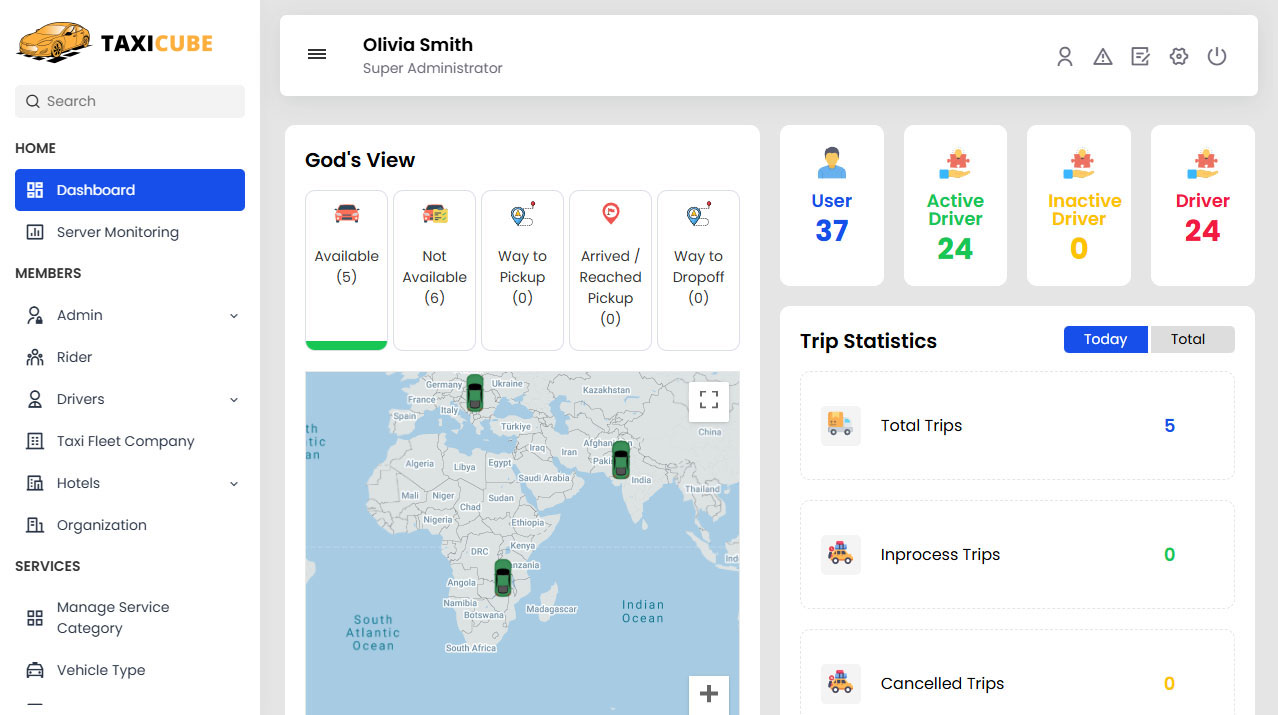
Task: Switch Trip Statistics to Today
Action: click(x=1106, y=340)
